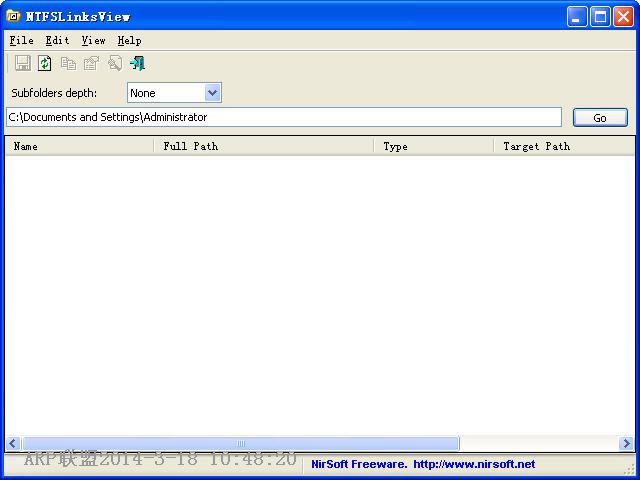Click the Go button
This screenshot has height=480, width=640.
click(x=600, y=118)
